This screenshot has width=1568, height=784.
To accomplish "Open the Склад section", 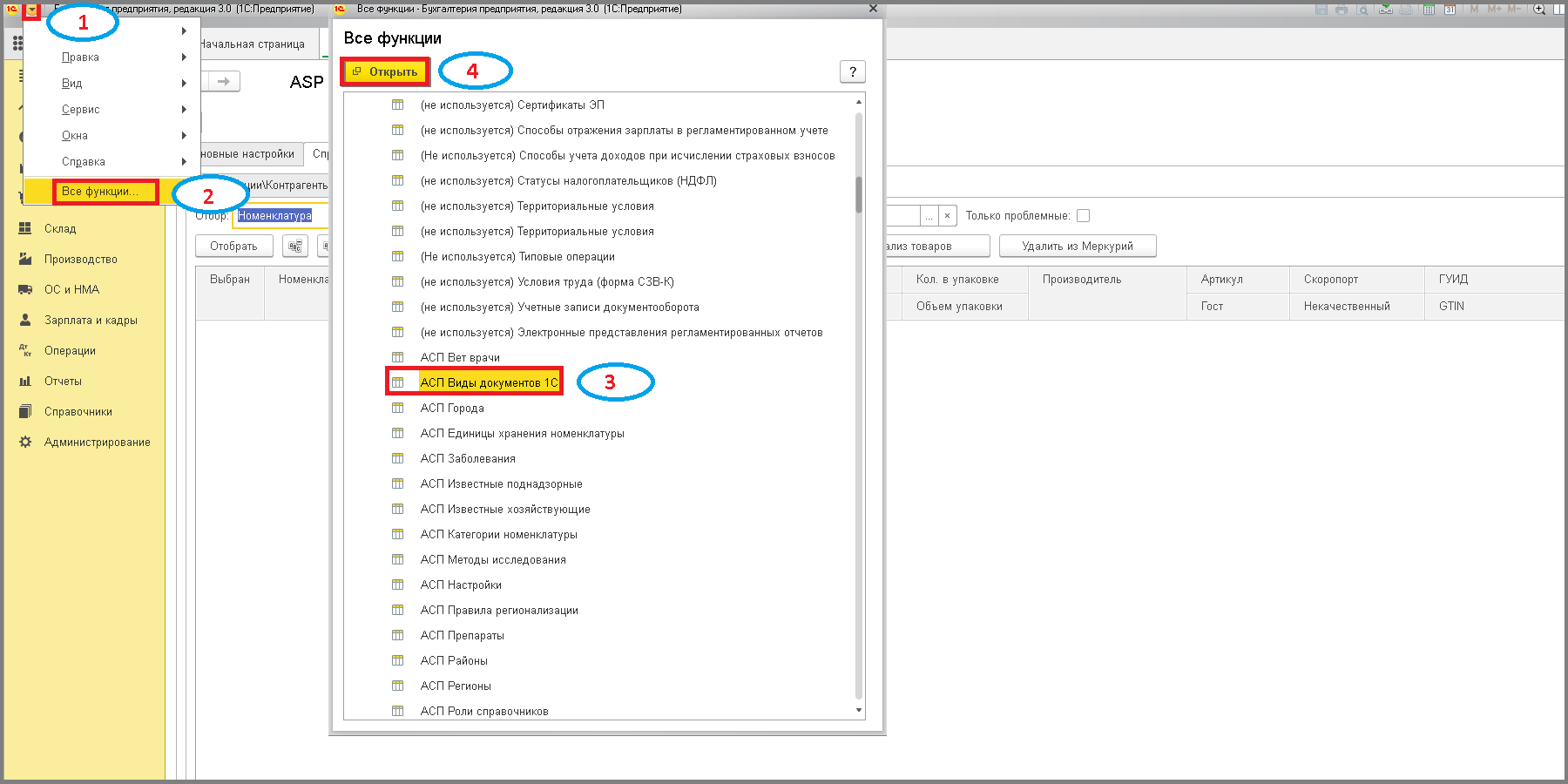I will click(60, 228).
